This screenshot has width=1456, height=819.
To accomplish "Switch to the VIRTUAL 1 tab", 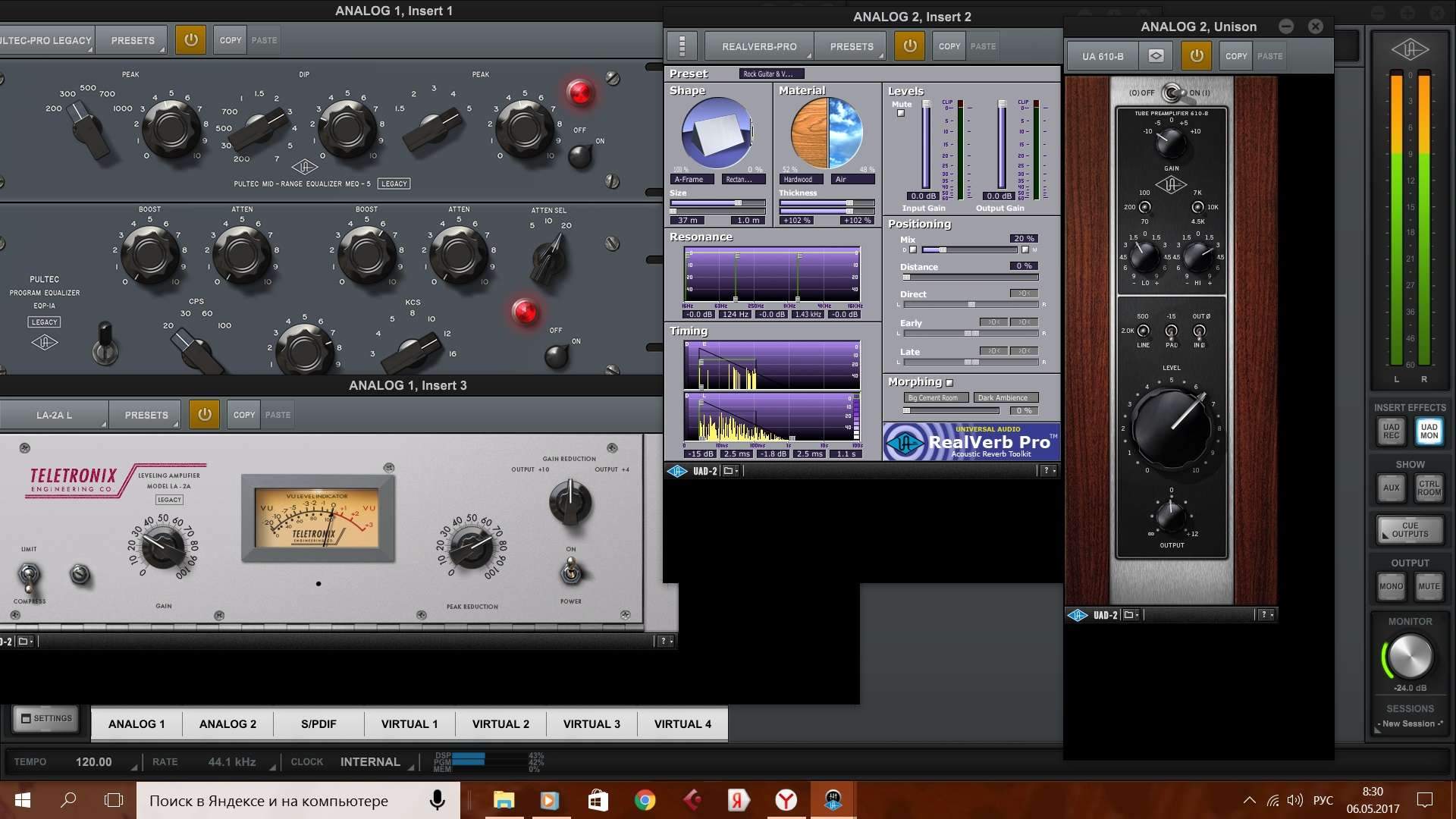I will (x=409, y=723).
